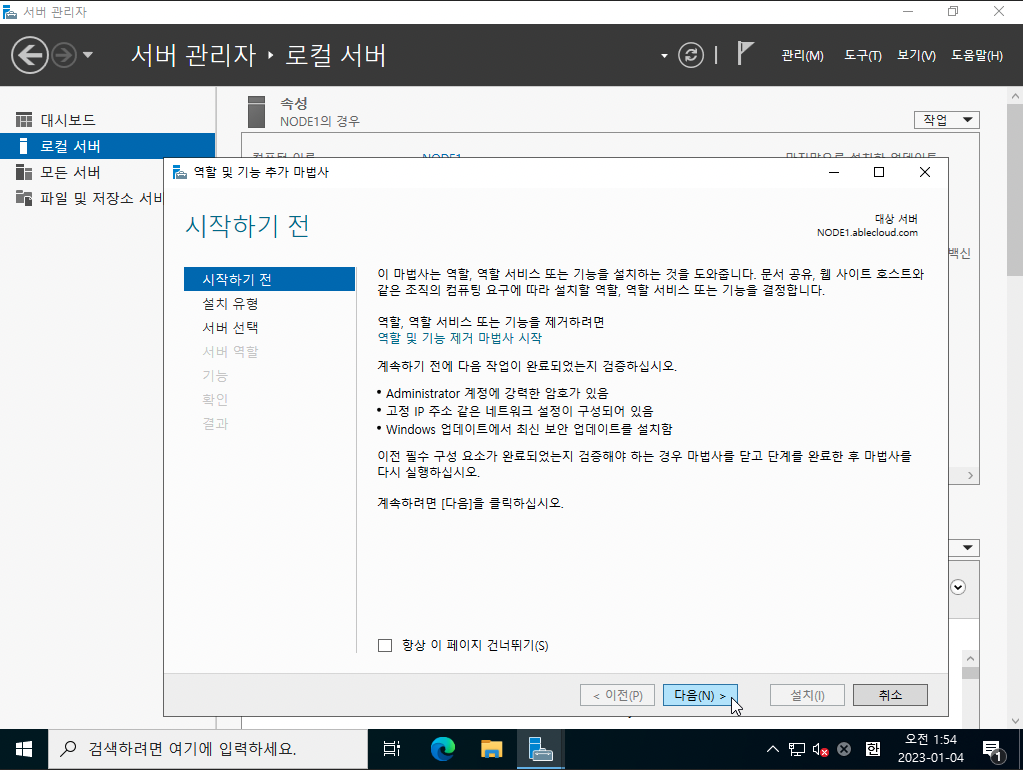Close the wizard dialog with X
The width and height of the screenshot is (1023, 770).
pos(924,172)
